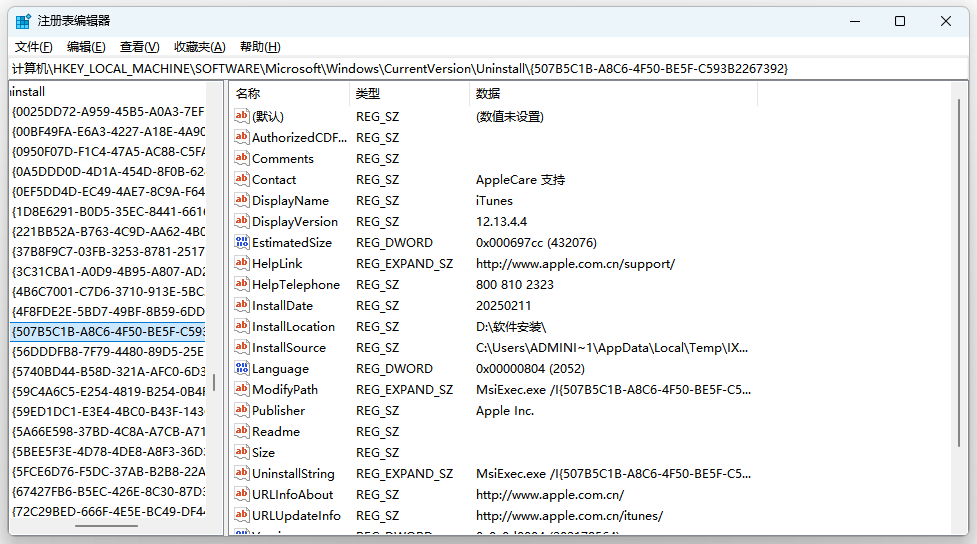Screen dimensions: 977x544
Task: Click the icon next to ModifyPath
Action: 242,389
